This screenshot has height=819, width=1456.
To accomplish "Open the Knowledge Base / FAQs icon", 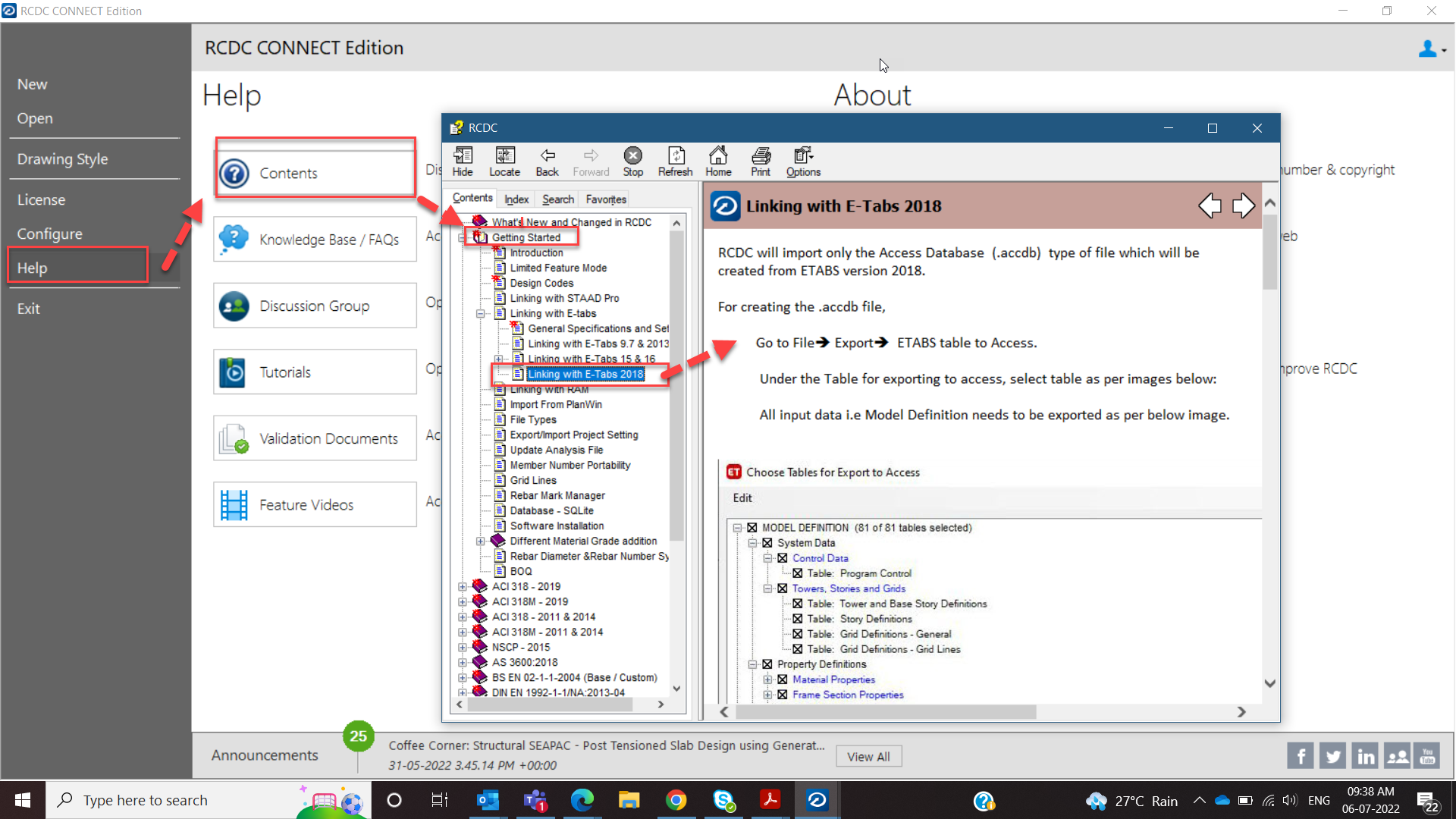I will [x=234, y=239].
